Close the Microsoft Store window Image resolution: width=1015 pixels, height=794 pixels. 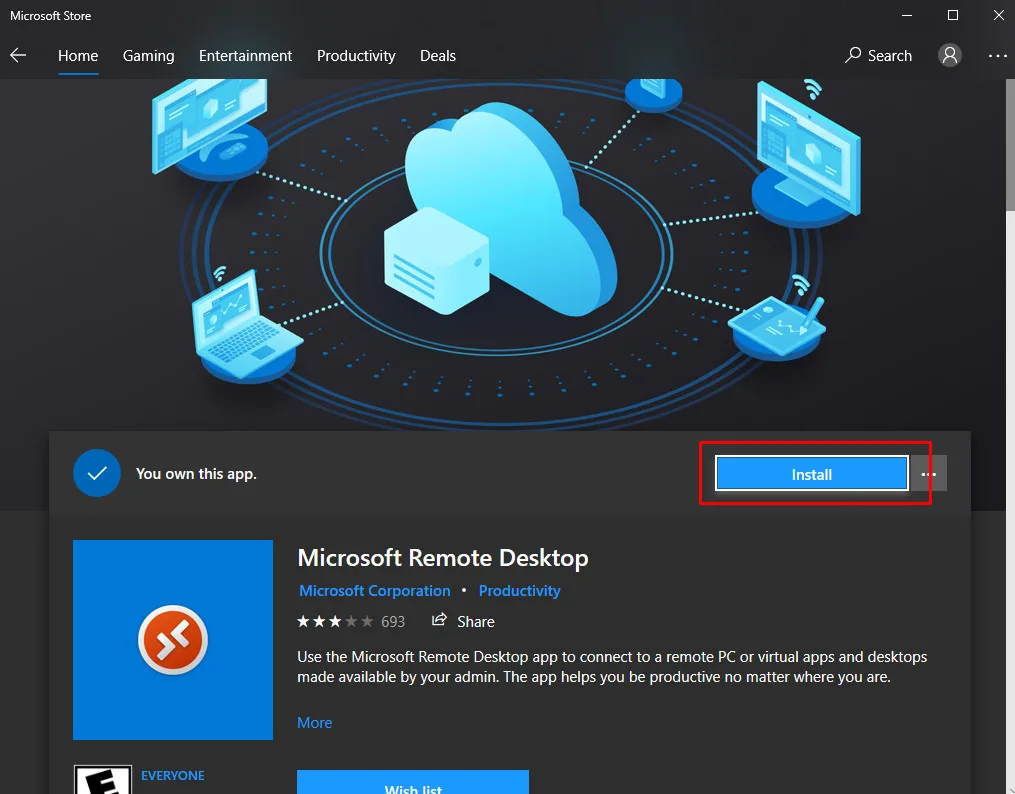tap(999, 16)
